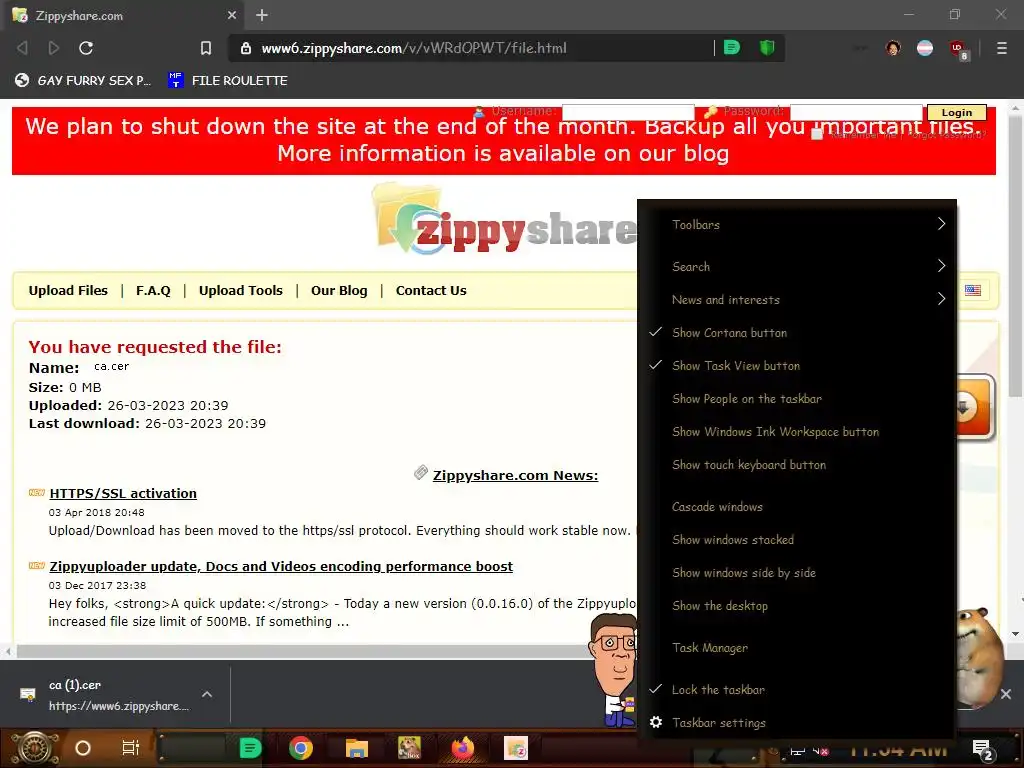
Task: Expand the Search submenu
Action: point(797,266)
